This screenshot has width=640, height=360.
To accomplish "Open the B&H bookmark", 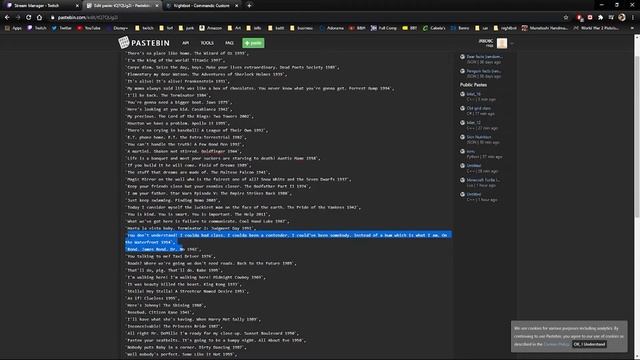I will coord(358,28).
